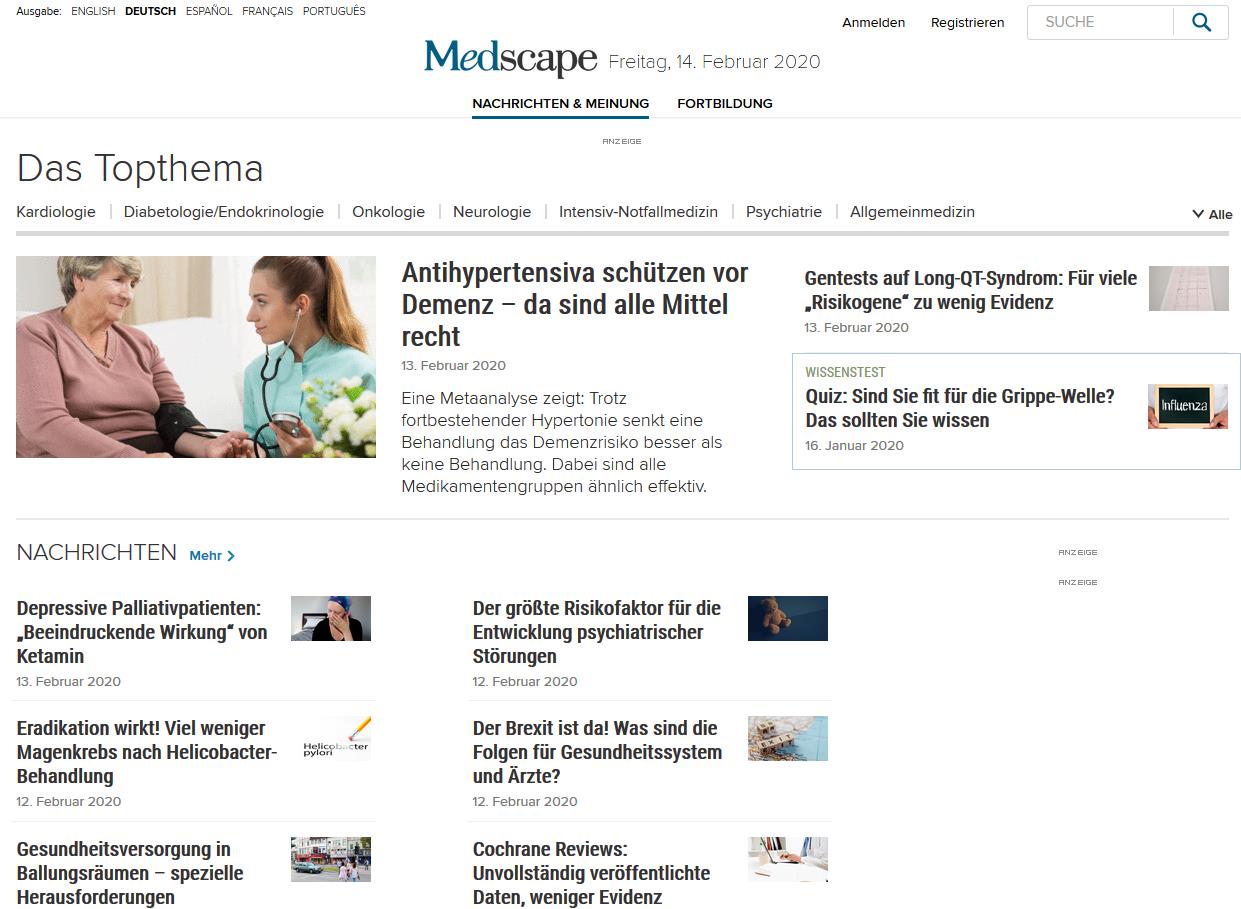Open the teddy bear article thumbnail
Viewport: 1241px width, 909px height.
788,618
